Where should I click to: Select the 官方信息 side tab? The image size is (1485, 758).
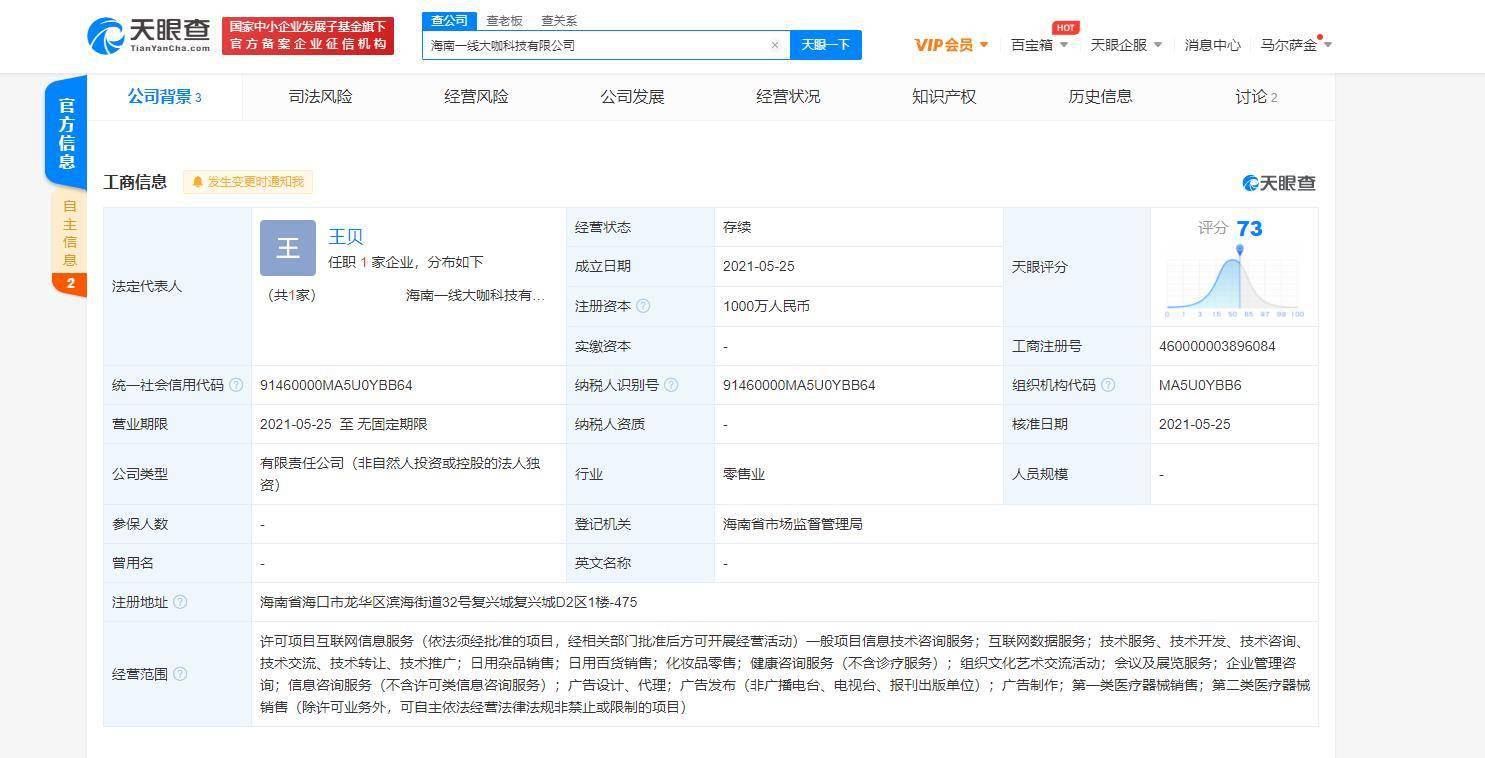point(66,133)
